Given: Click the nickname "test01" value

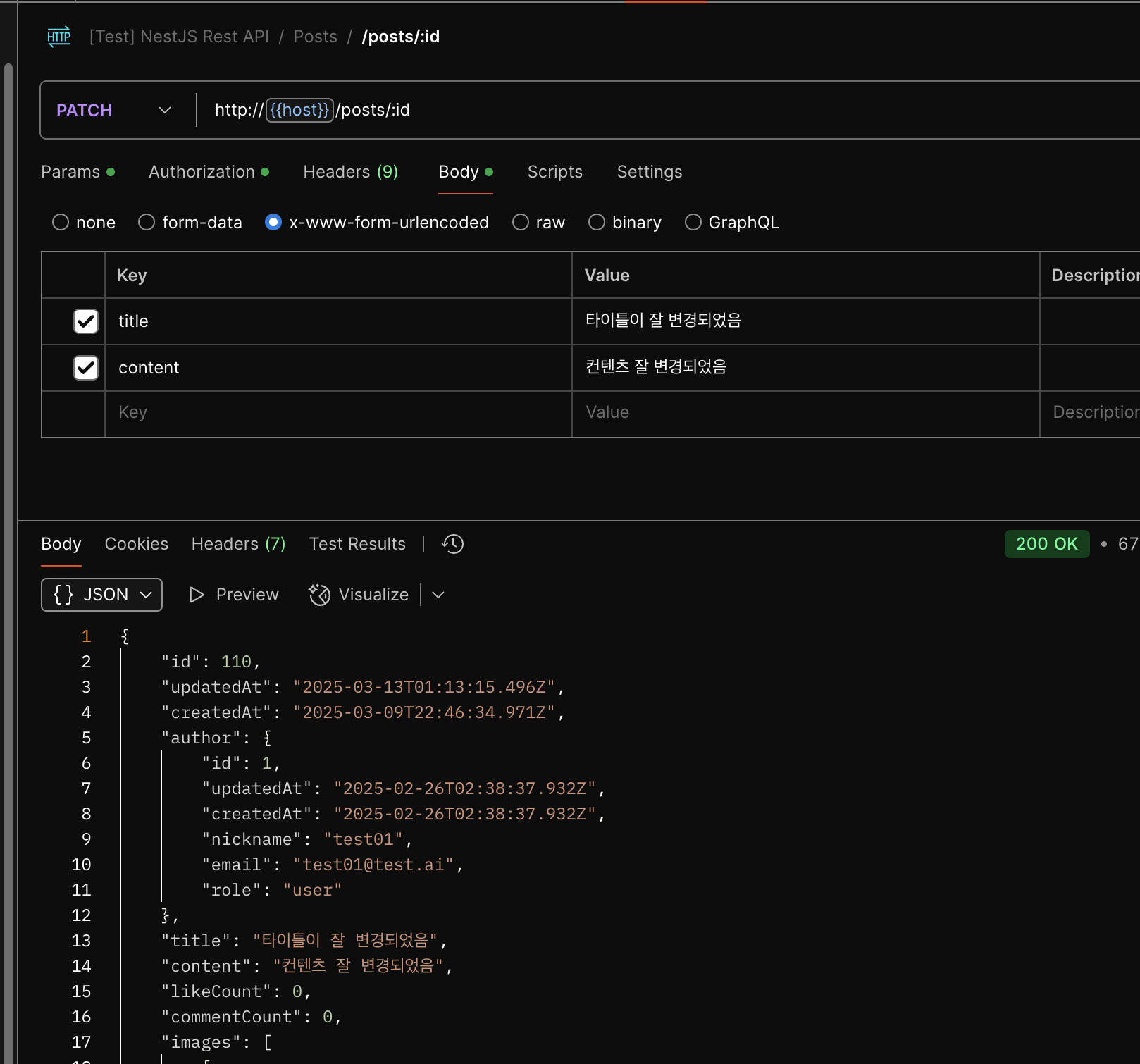Looking at the screenshot, I should (x=364, y=839).
